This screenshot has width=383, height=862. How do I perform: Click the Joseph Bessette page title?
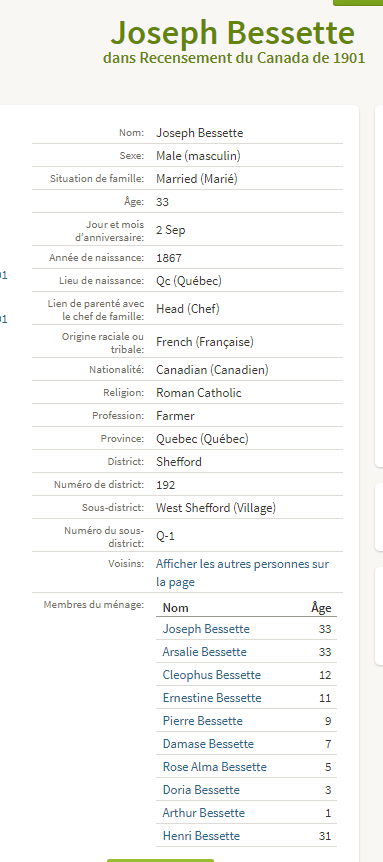pyautogui.click(x=232, y=33)
